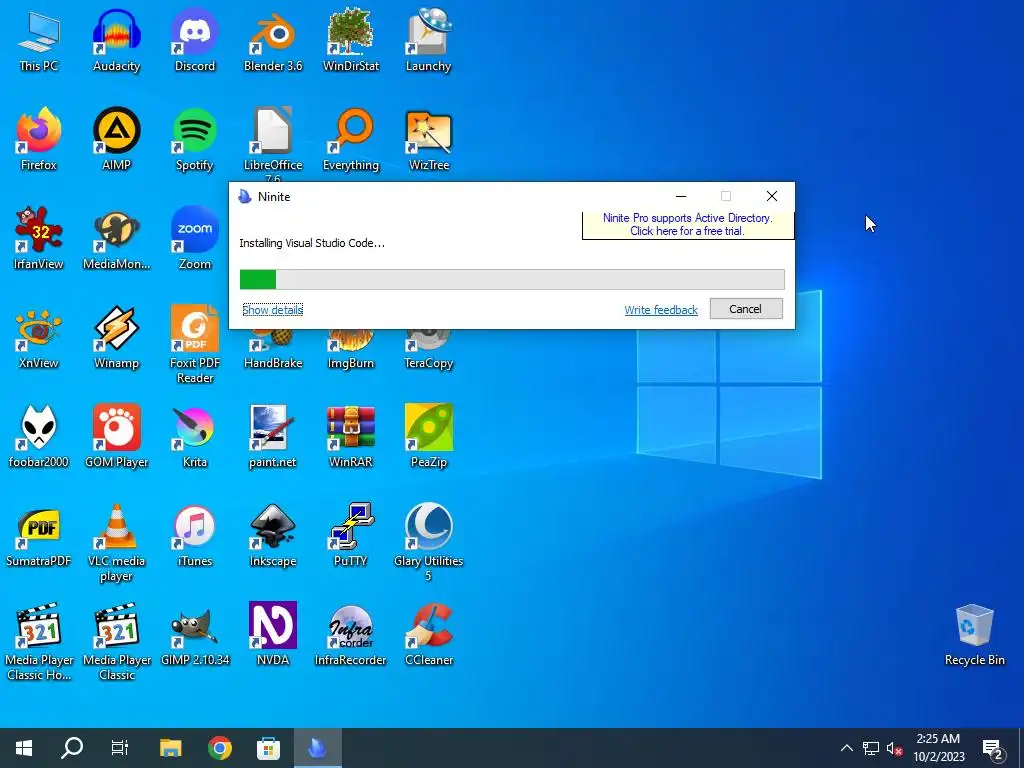
Task: Select the InfraRecorder shortcut
Action: (x=351, y=635)
